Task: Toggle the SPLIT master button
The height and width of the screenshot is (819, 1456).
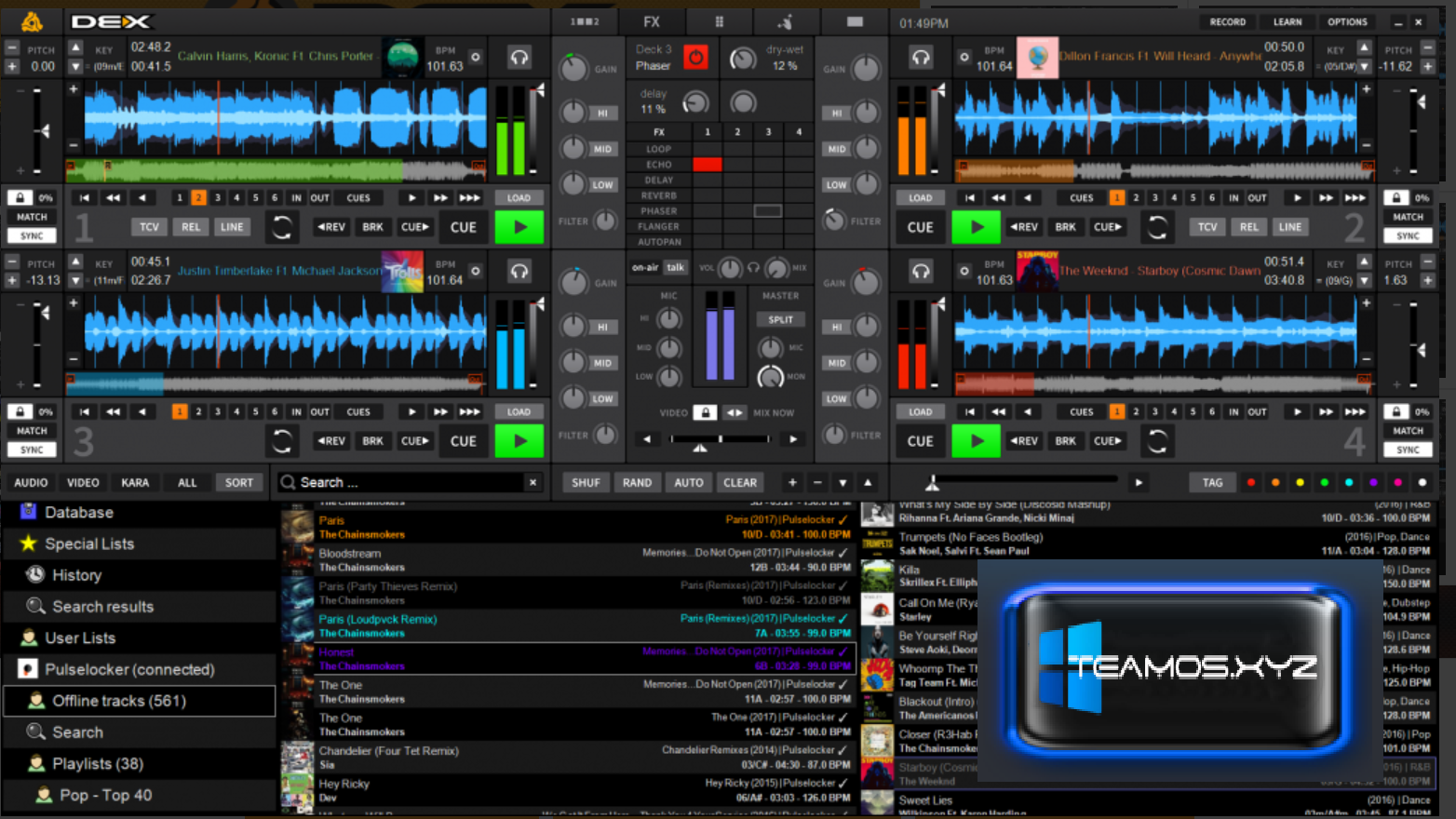Action: (x=781, y=320)
